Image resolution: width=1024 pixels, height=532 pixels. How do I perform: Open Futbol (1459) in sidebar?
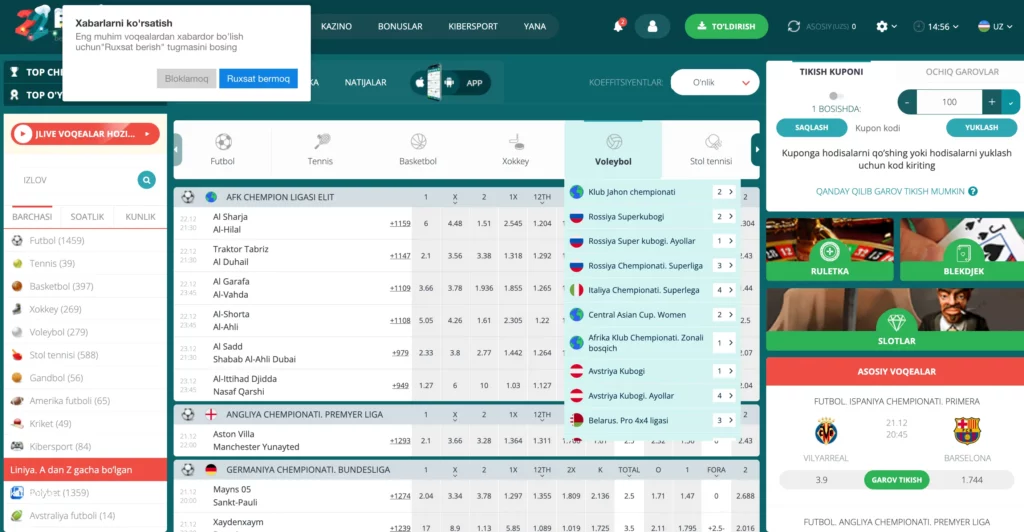pyautogui.click(x=85, y=241)
